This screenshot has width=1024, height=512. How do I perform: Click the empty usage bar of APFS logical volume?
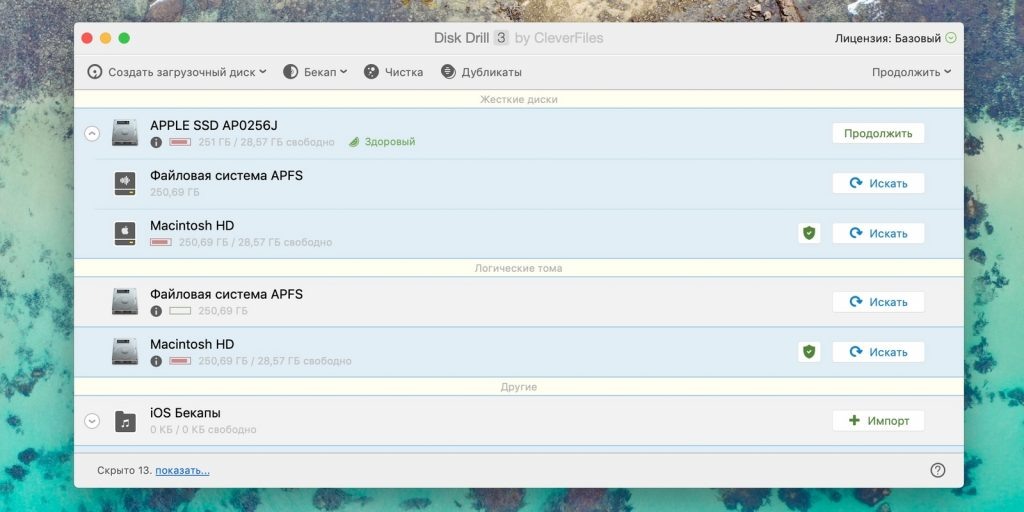(180, 311)
